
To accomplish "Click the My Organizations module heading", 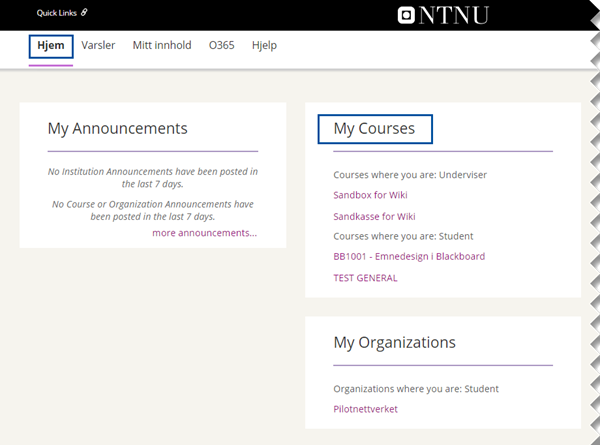I will pyautogui.click(x=395, y=342).
